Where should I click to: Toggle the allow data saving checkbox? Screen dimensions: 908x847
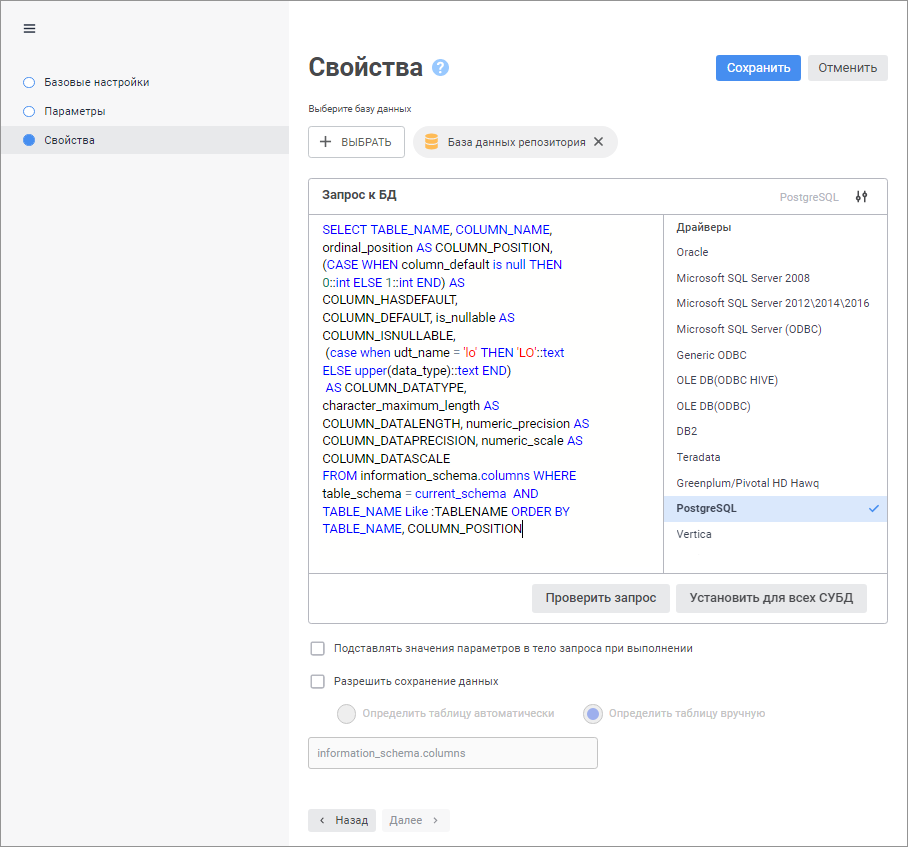318,681
